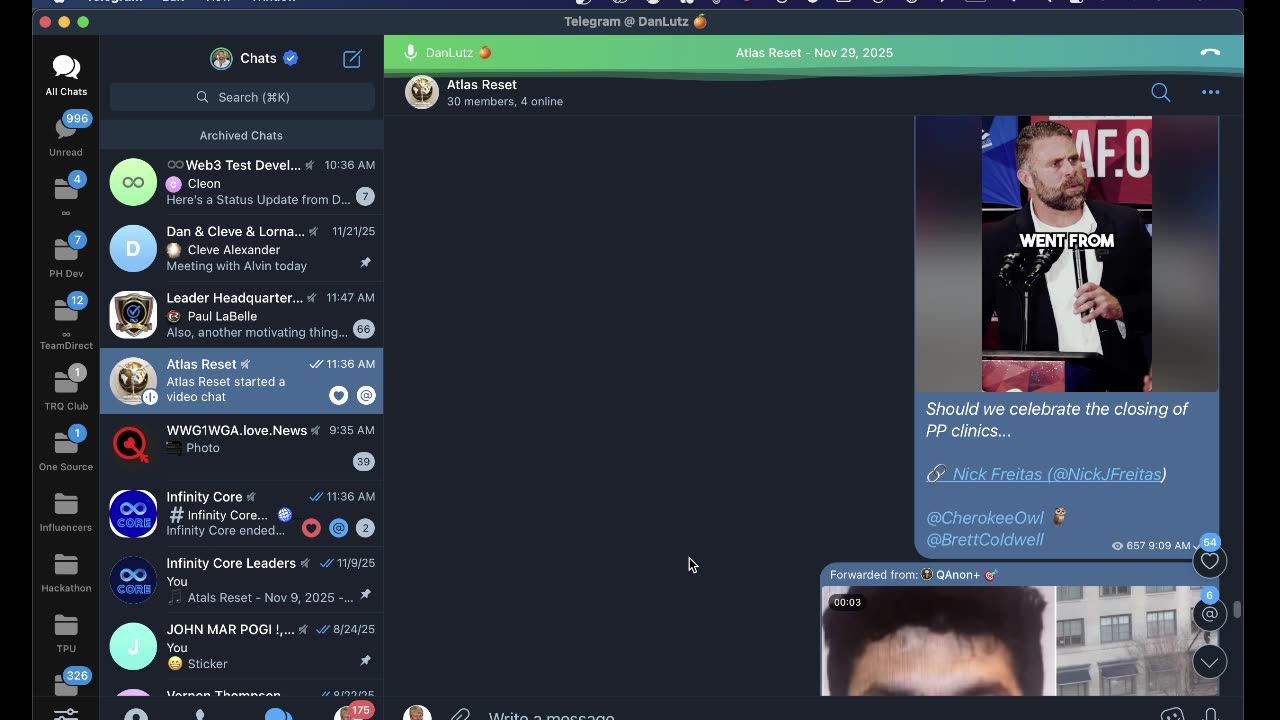Open Atlas Reset group info from header
This screenshot has width=1280, height=720.
(x=504, y=92)
